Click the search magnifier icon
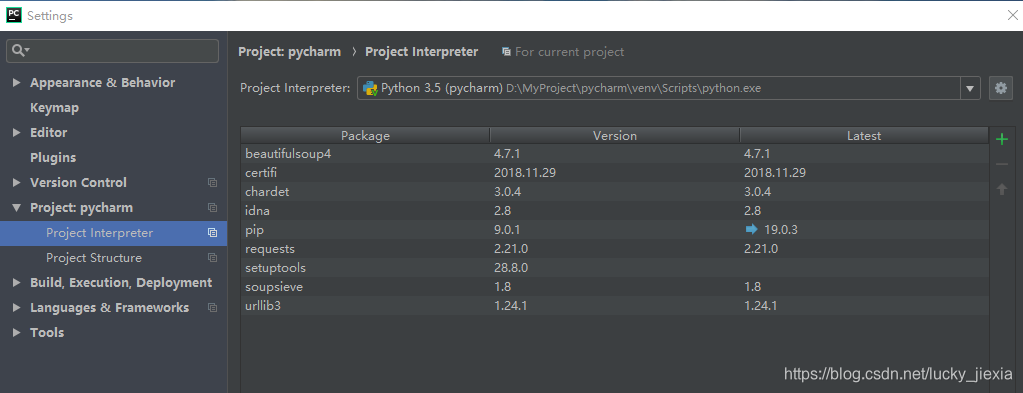Viewport: 1023px width, 393px height. (x=18, y=50)
